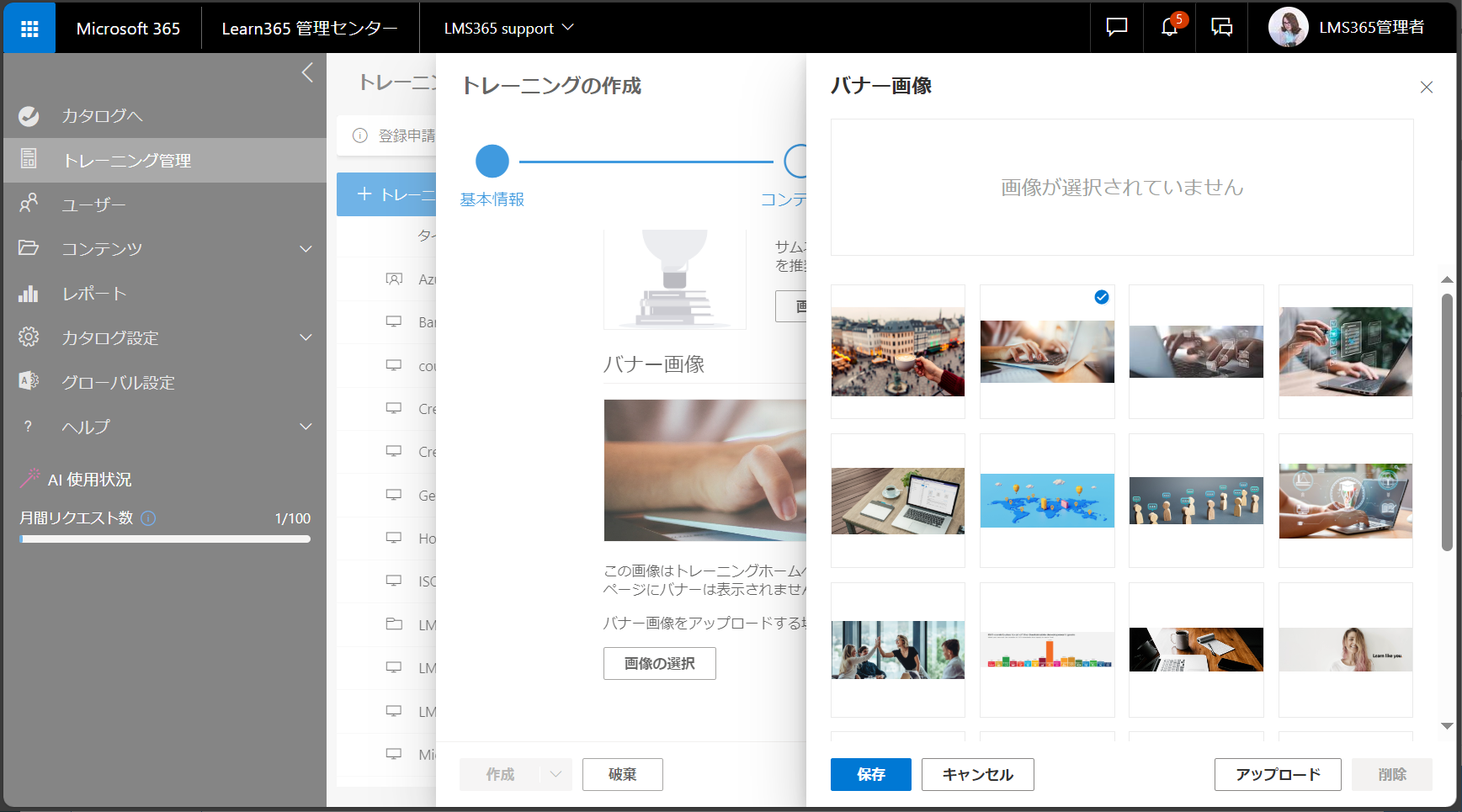Uncheck the selected laptop typing banner checkmark

point(1102,297)
